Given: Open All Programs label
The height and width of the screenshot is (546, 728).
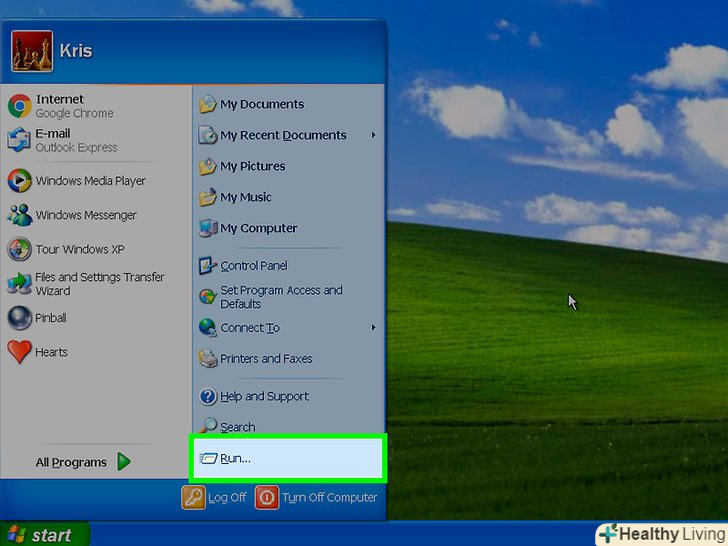Looking at the screenshot, I should (71, 462).
